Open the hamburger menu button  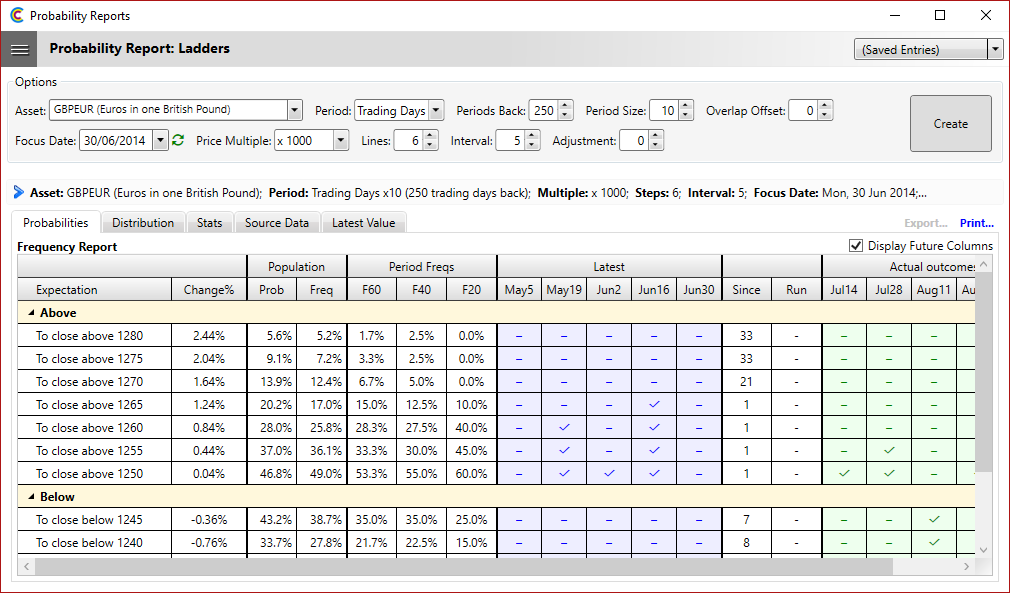(x=19, y=49)
